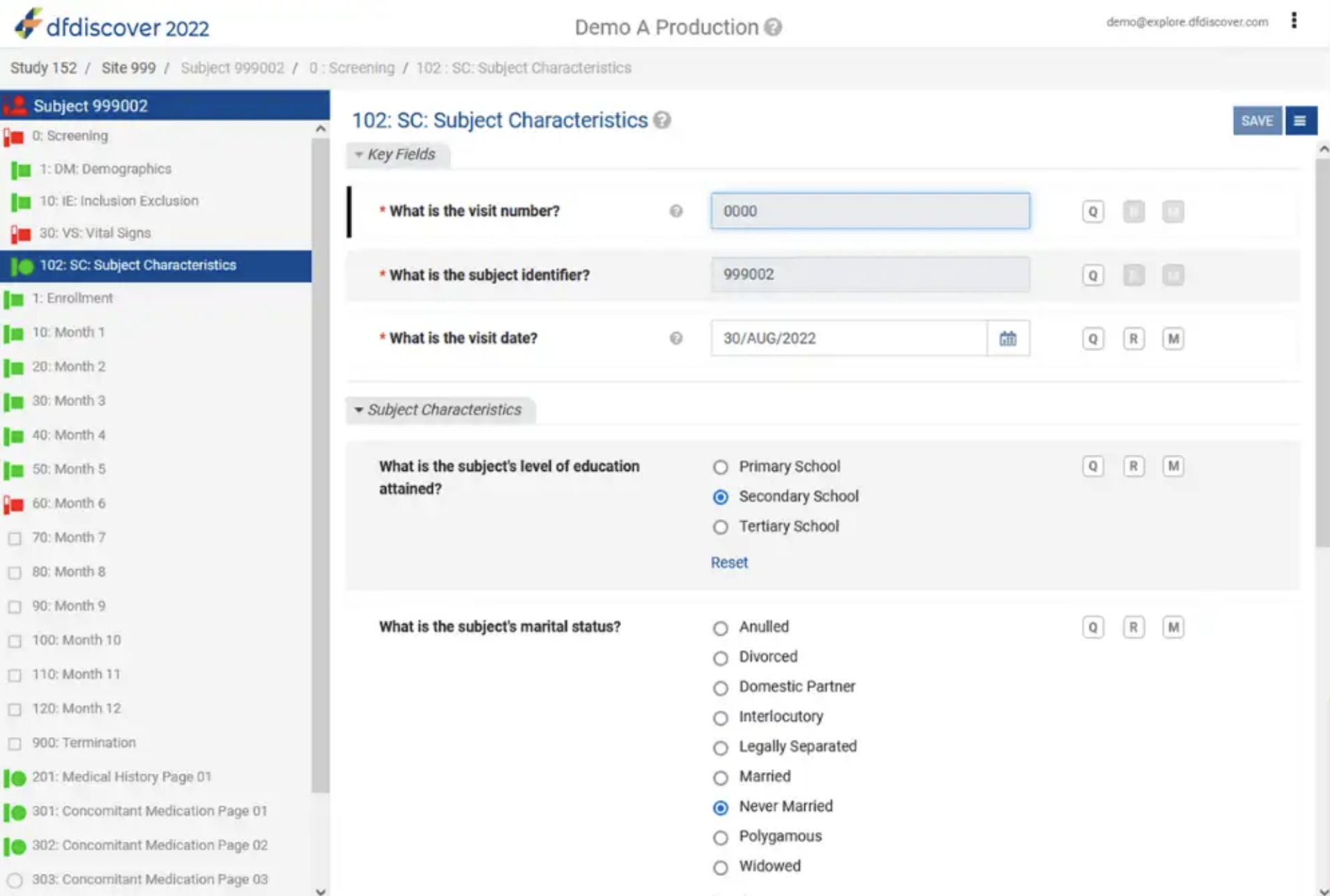Click the R reason icon for visit date
This screenshot has height=896, width=1330.
[x=1133, y=339]
